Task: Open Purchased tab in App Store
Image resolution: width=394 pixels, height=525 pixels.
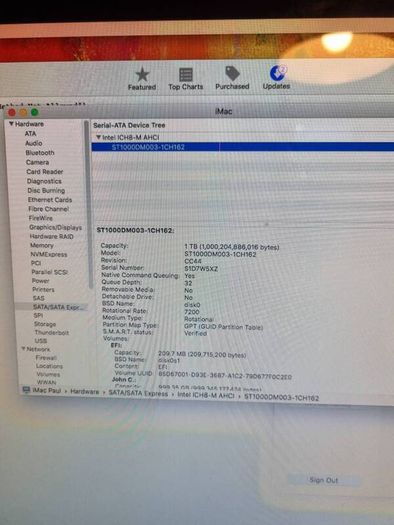Action: pos(232,78)
